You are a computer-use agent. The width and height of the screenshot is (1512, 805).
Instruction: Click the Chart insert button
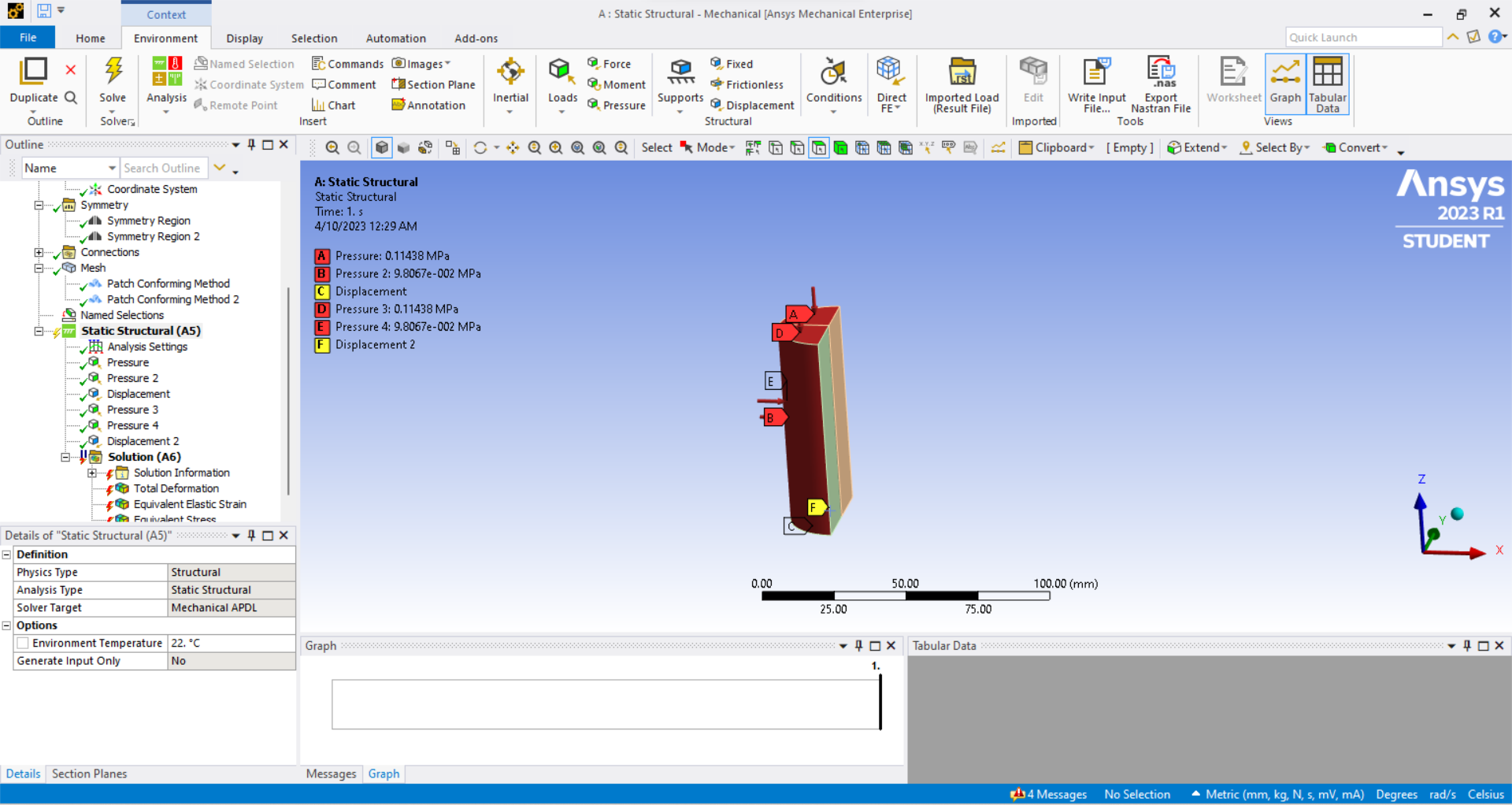click(333, 105)
